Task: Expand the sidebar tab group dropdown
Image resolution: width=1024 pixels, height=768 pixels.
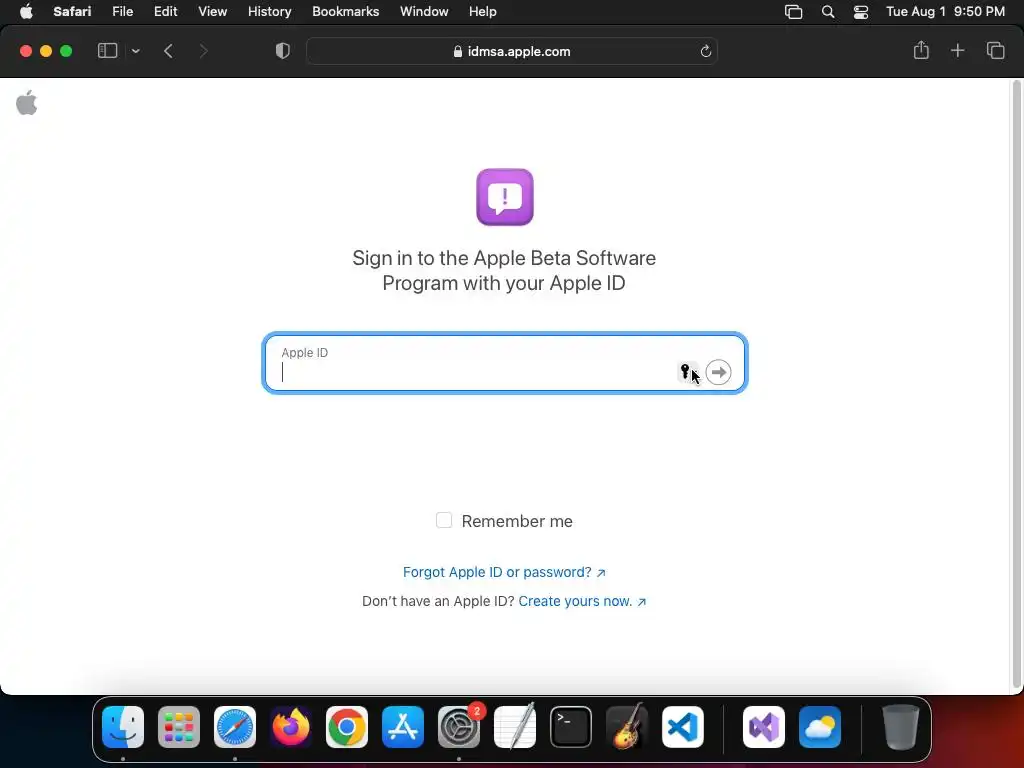Action: pyautogui.click(x=135, y=51)
